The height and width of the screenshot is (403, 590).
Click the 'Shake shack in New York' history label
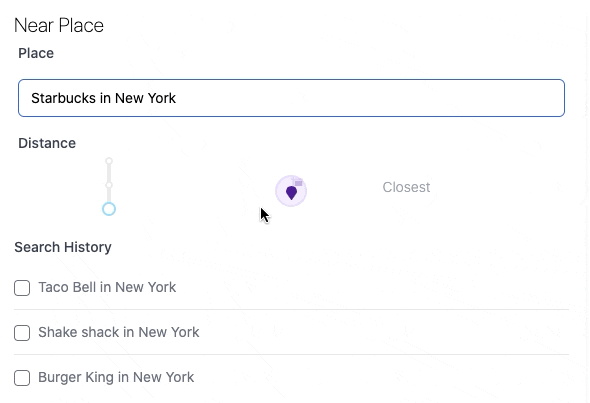119,332
